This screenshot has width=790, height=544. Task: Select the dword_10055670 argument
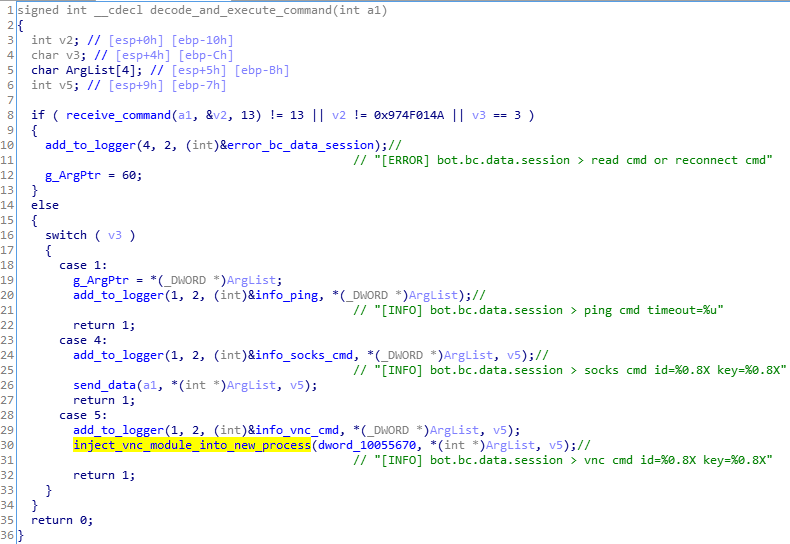point(367,445)
